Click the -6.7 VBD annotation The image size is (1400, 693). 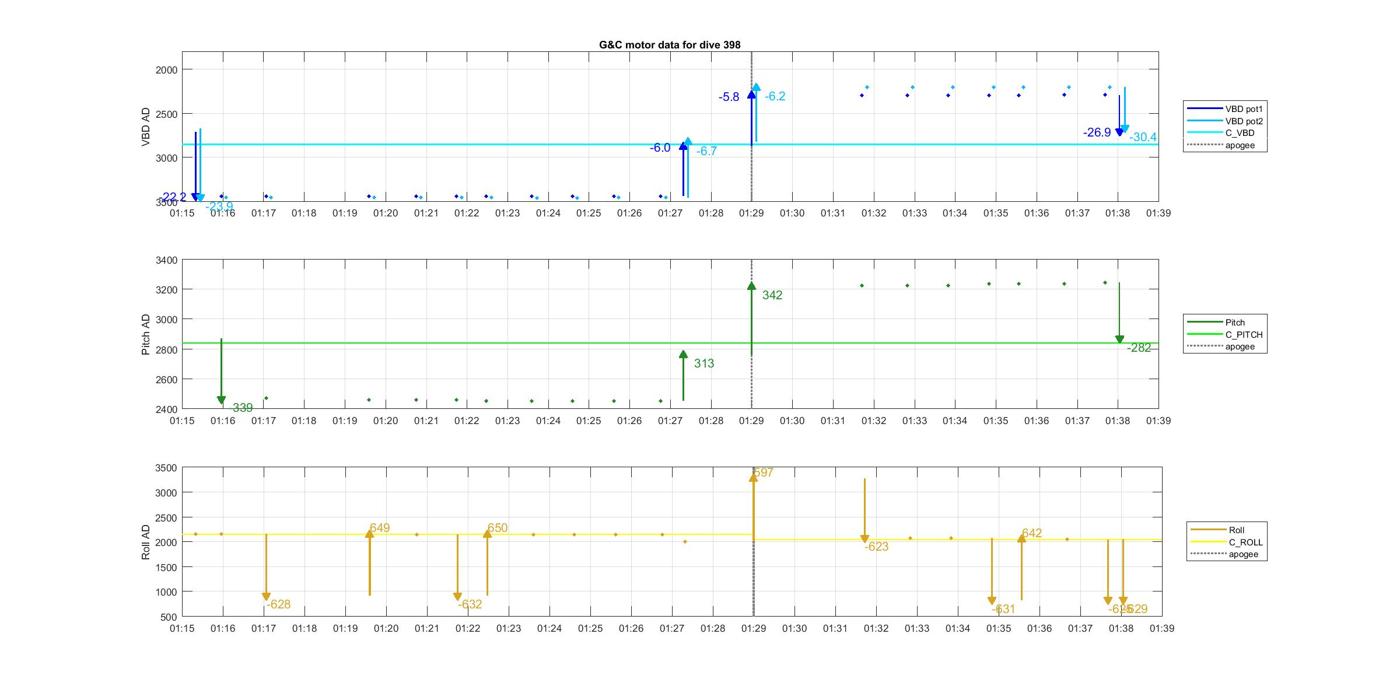tap(707, 151)
